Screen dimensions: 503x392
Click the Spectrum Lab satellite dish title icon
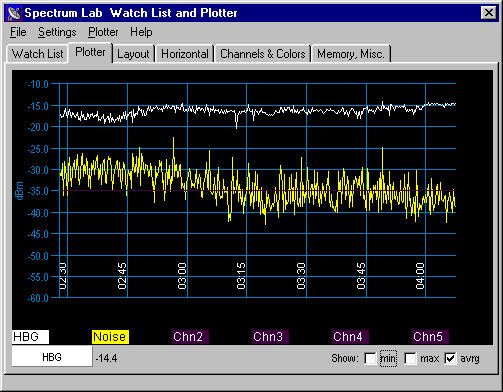[x=14, y=13]
